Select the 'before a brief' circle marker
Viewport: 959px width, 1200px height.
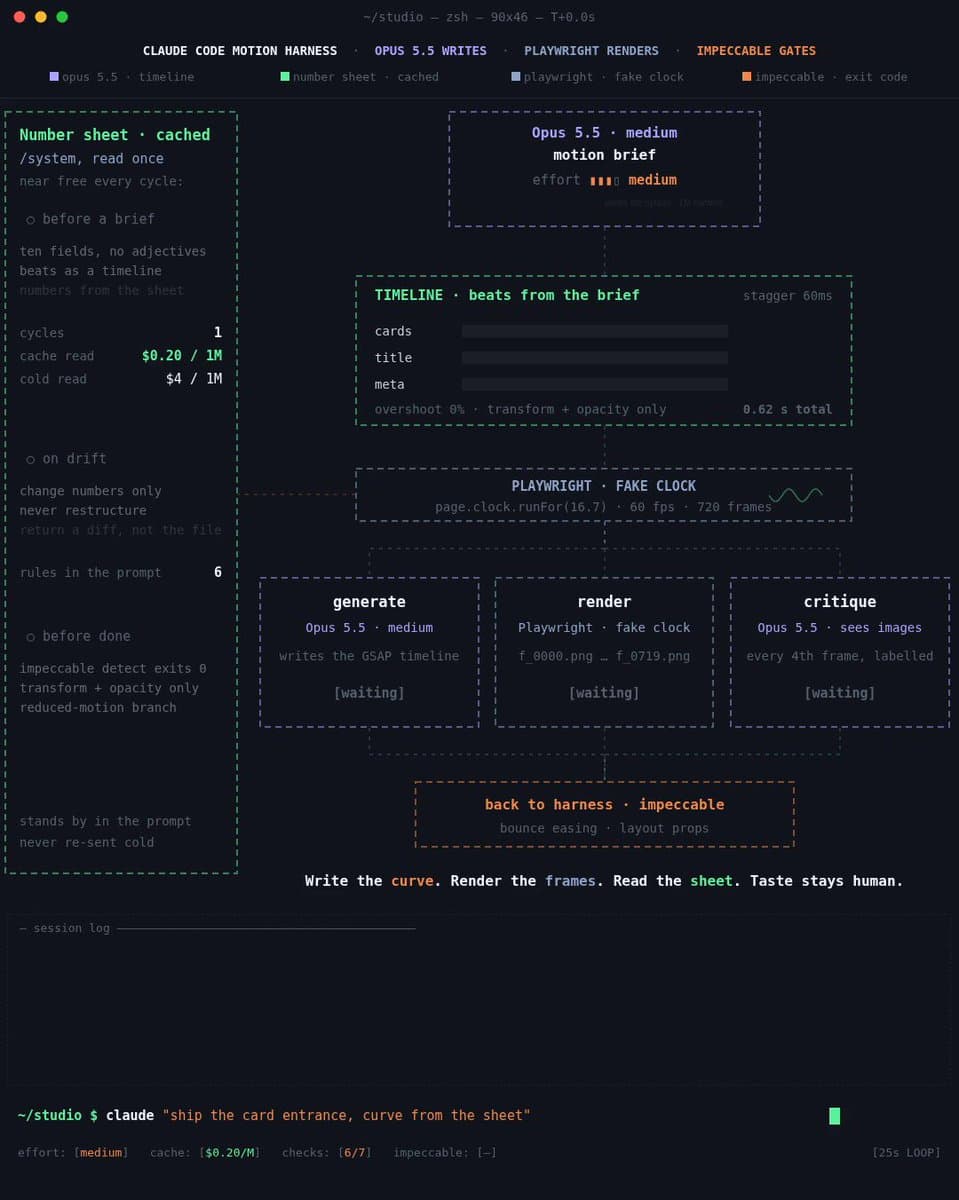31,219
